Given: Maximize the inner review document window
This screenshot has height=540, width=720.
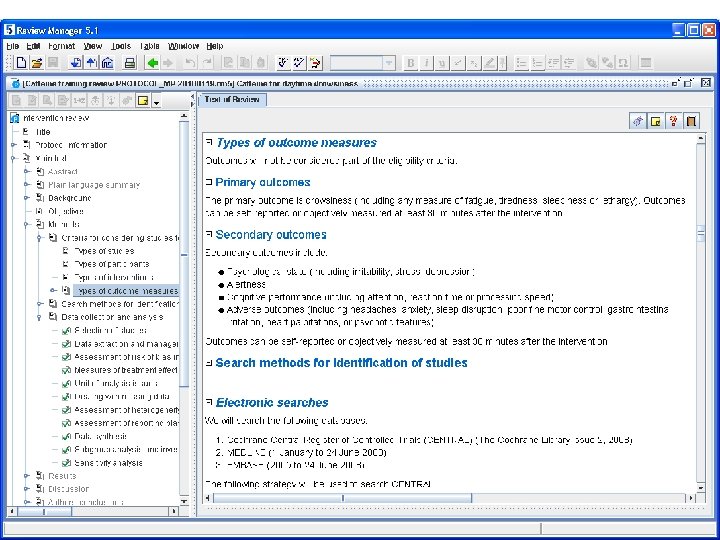Looking at the screenshot, I should pos(688,83).
